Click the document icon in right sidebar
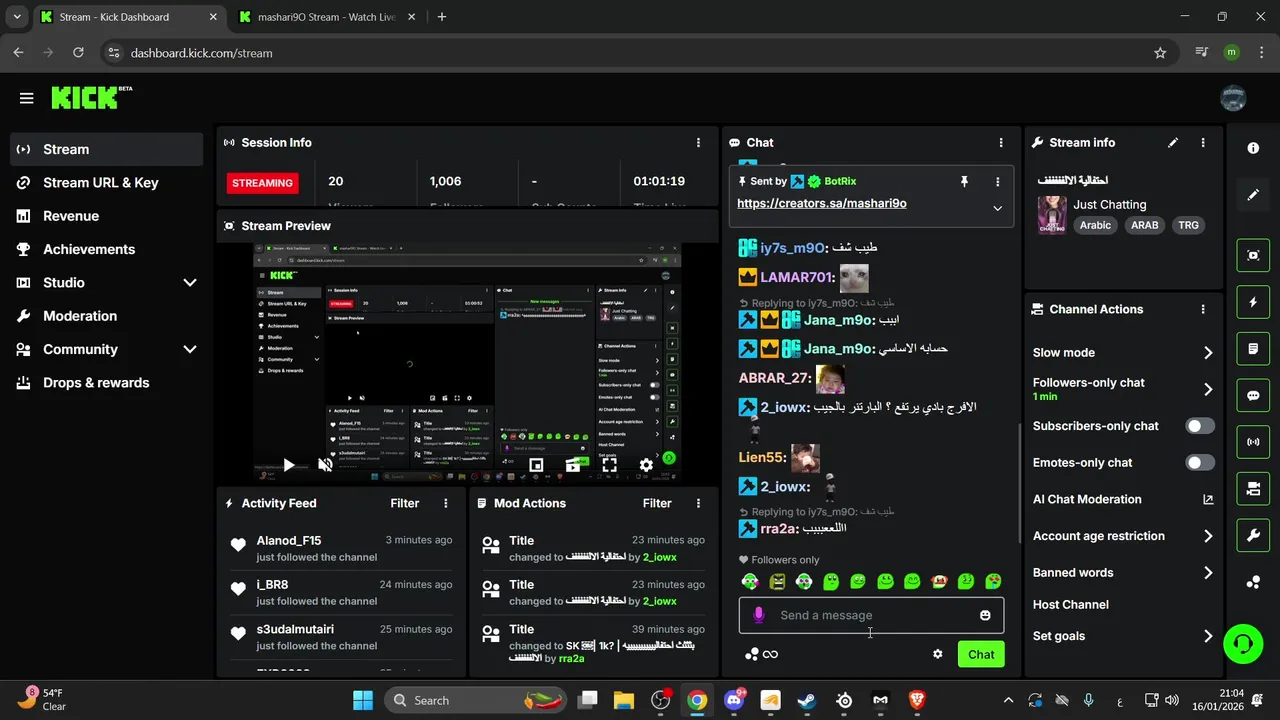 point(1253,349)
